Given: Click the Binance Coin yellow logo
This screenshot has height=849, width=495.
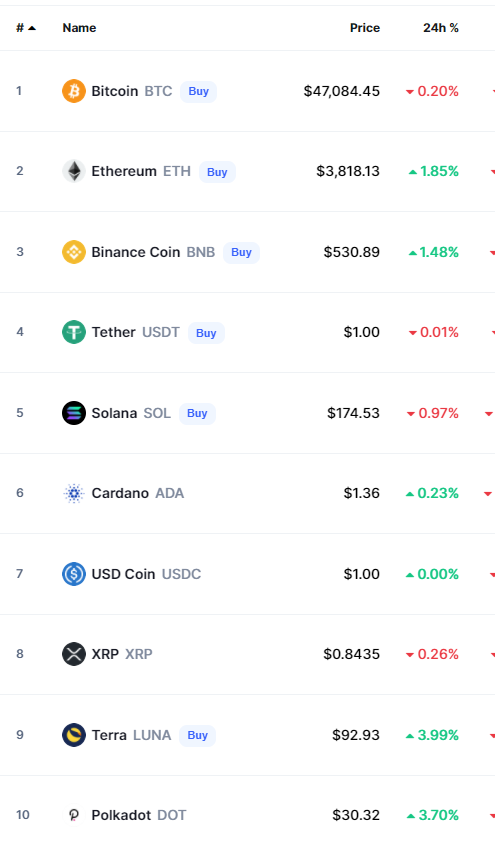Looking at the screenshot, I should pyautogui.click(x=74, y=252).
